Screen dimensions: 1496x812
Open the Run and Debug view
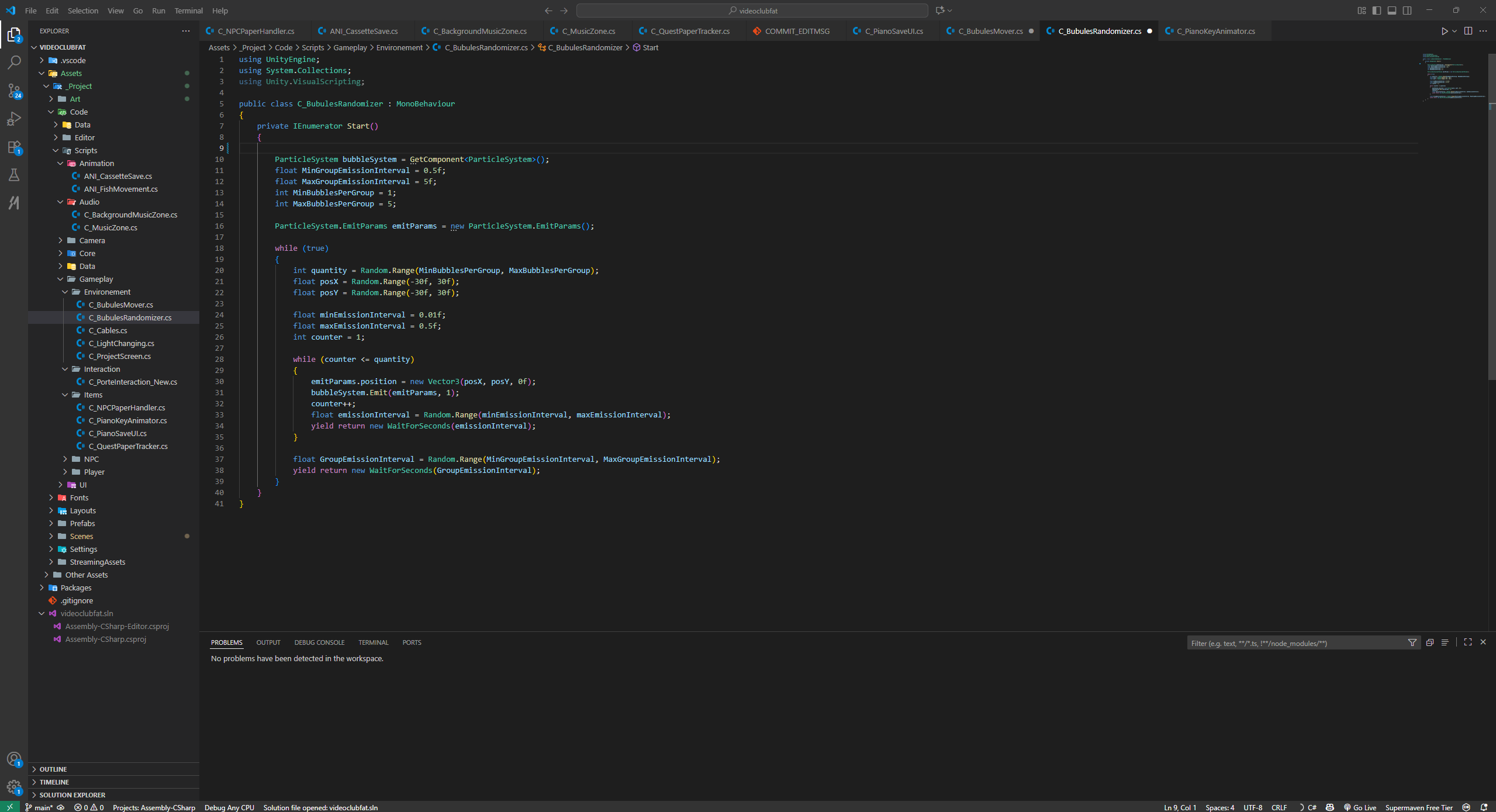tap(14, 119)
